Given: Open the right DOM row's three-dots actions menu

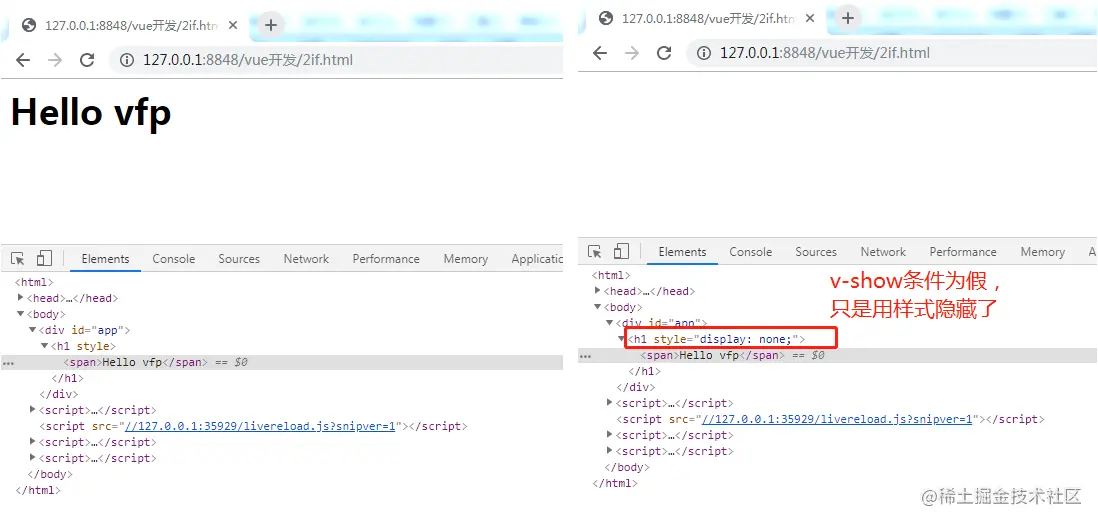Looking at the screenshot, I should 585,356.
